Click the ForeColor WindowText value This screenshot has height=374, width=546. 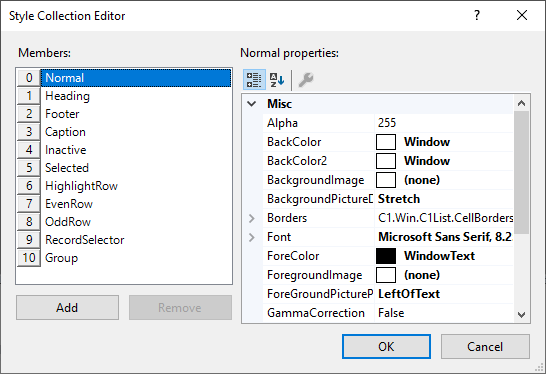click(x=439, y=256)
